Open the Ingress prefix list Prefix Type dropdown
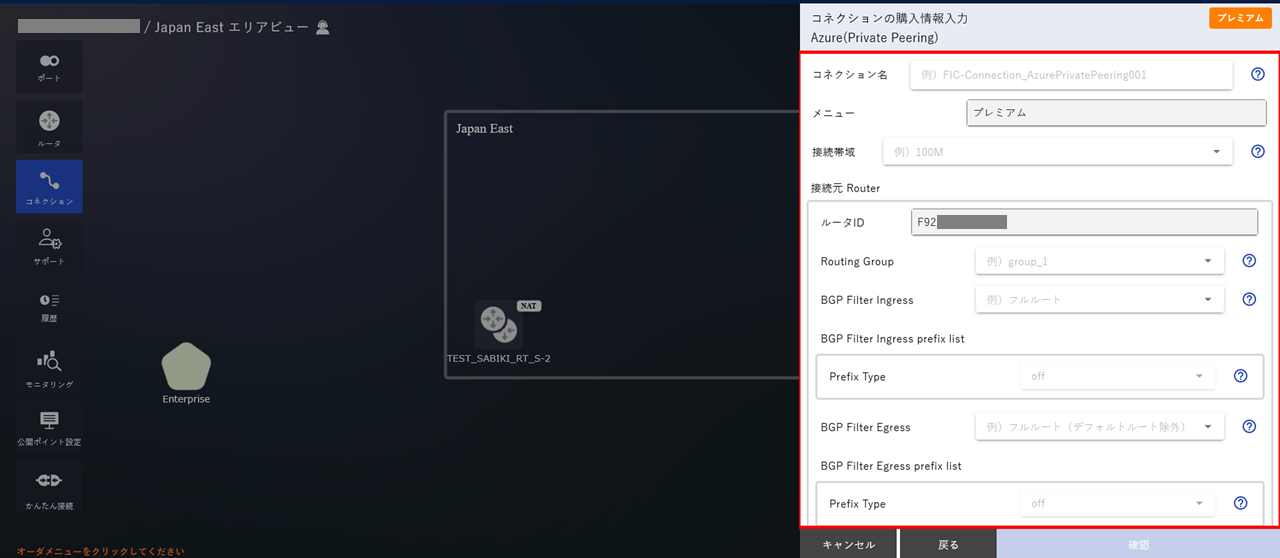1280x558 pixels. 1117,376
